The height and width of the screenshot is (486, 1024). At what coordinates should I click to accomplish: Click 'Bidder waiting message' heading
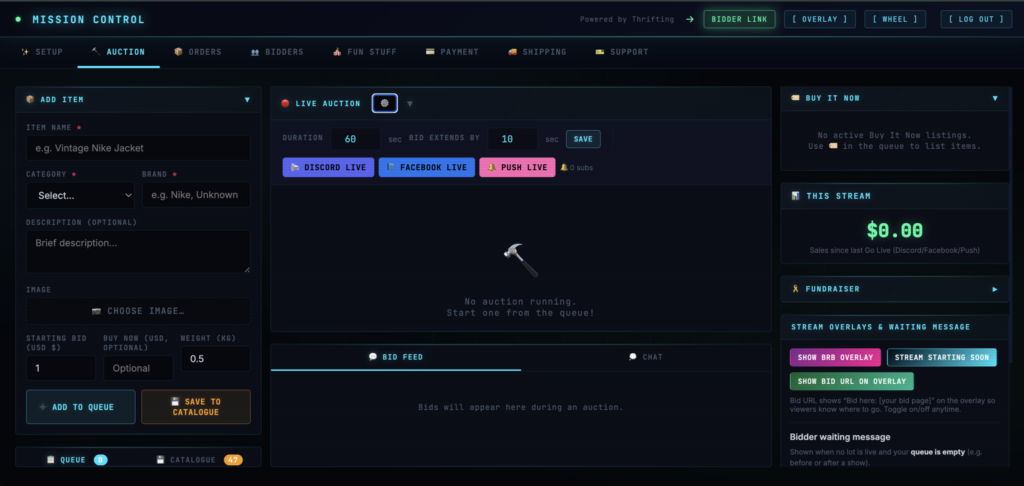(840, 437)
